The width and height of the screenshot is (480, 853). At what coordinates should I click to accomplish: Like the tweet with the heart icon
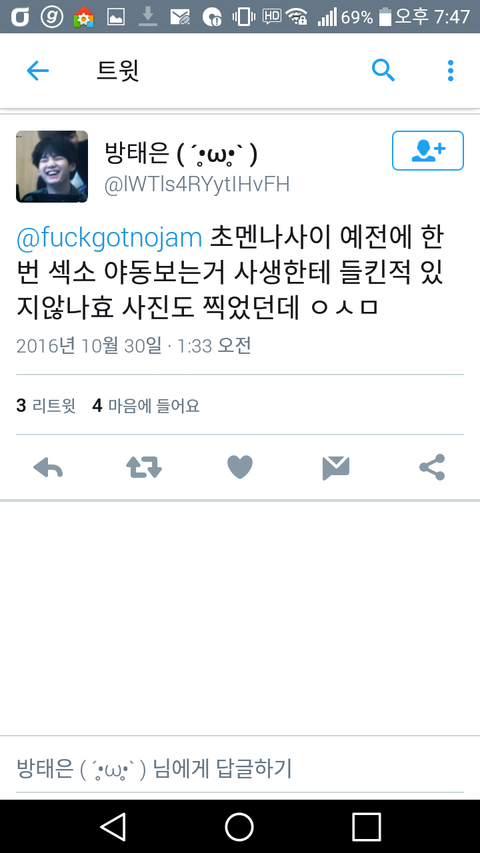click(x=240, y=467)
